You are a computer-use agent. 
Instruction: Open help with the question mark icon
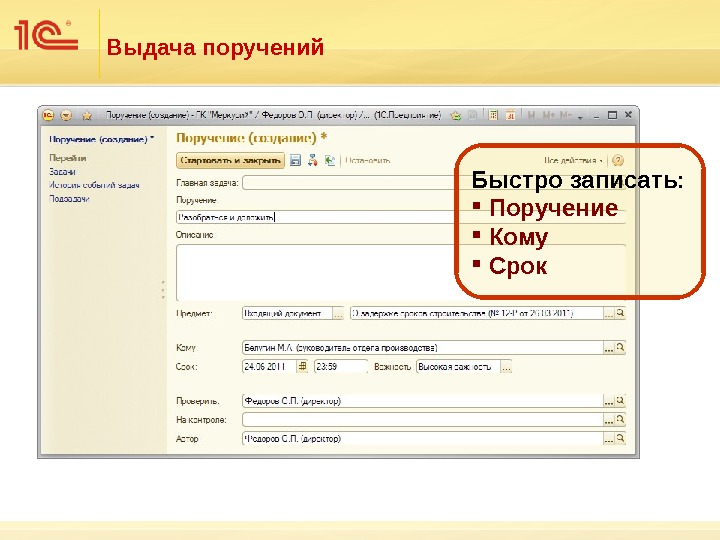pos(618,160)
